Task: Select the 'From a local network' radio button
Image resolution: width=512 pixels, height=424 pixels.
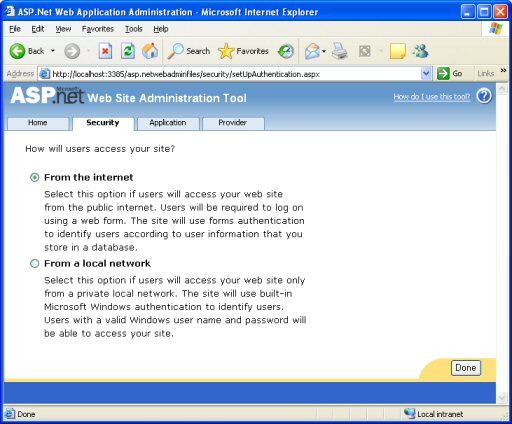Action: (x=35, y=264)
